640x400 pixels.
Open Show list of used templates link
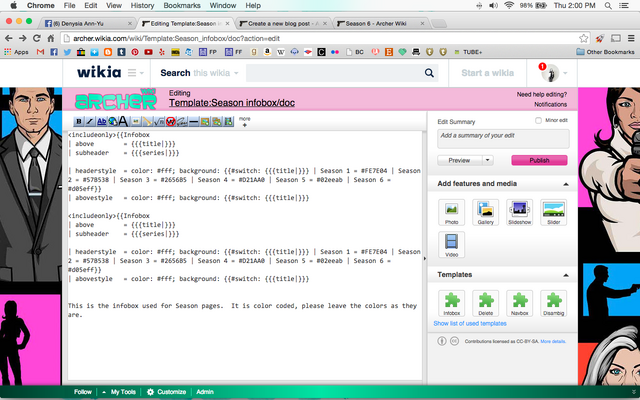pyautogui.click(x=470, y=323)
